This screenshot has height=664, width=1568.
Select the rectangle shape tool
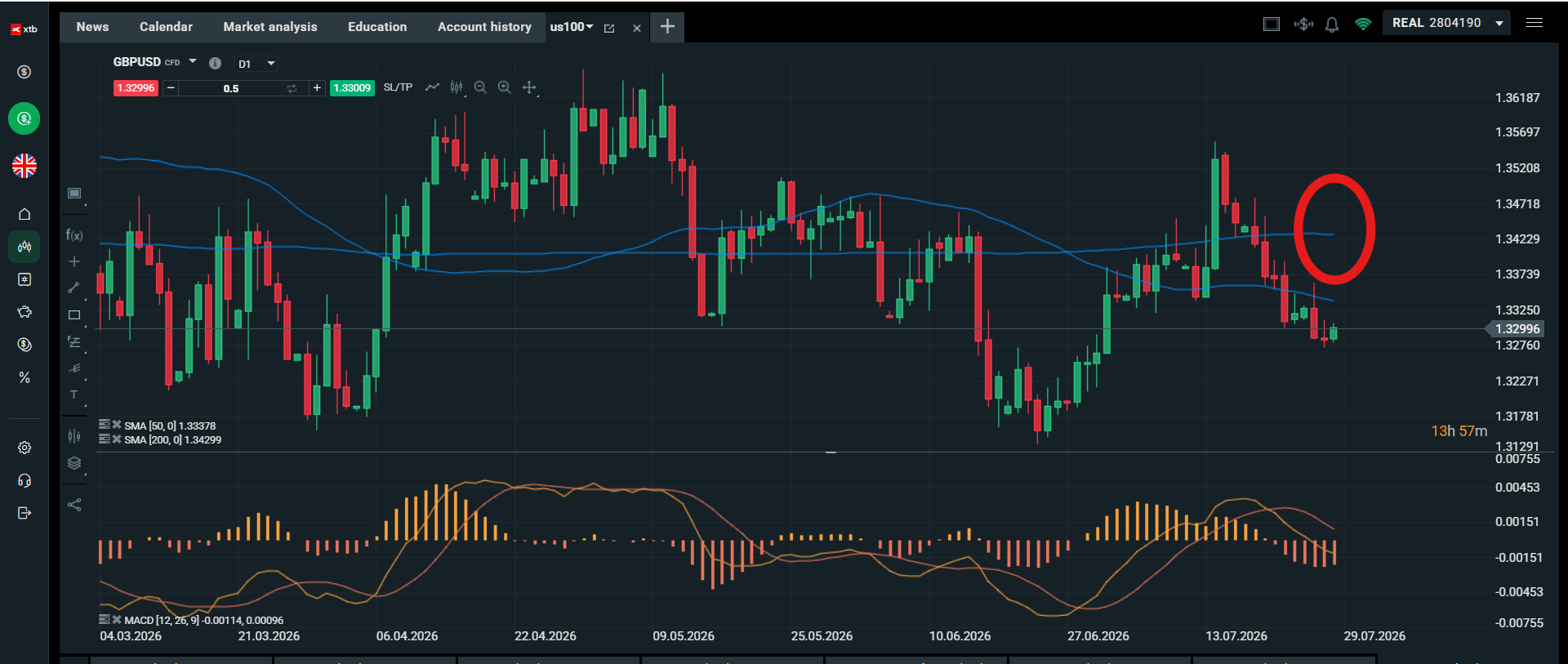[x=74, y=314]
